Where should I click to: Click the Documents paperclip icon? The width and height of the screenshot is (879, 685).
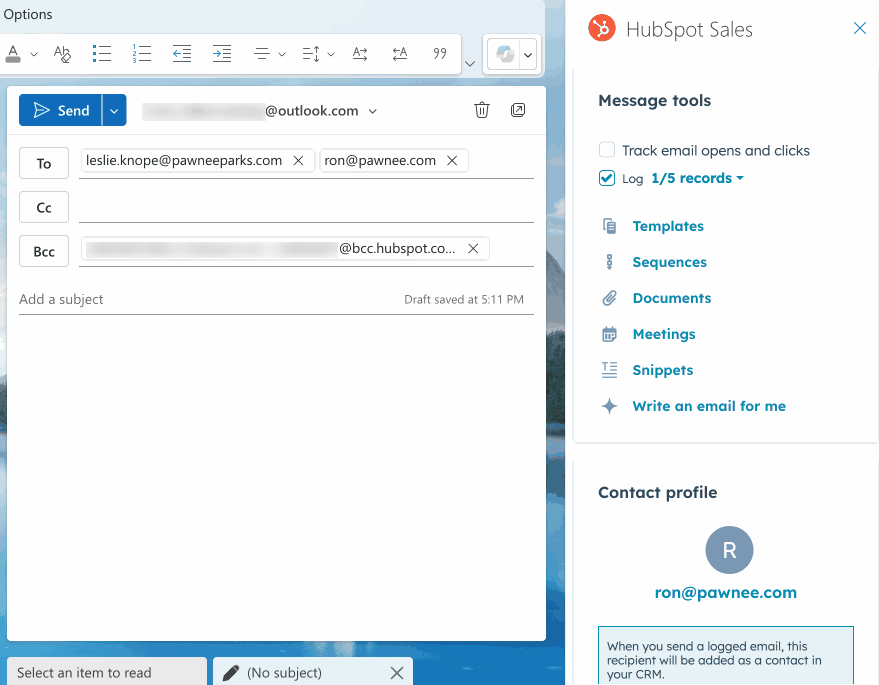pos(609,298)
